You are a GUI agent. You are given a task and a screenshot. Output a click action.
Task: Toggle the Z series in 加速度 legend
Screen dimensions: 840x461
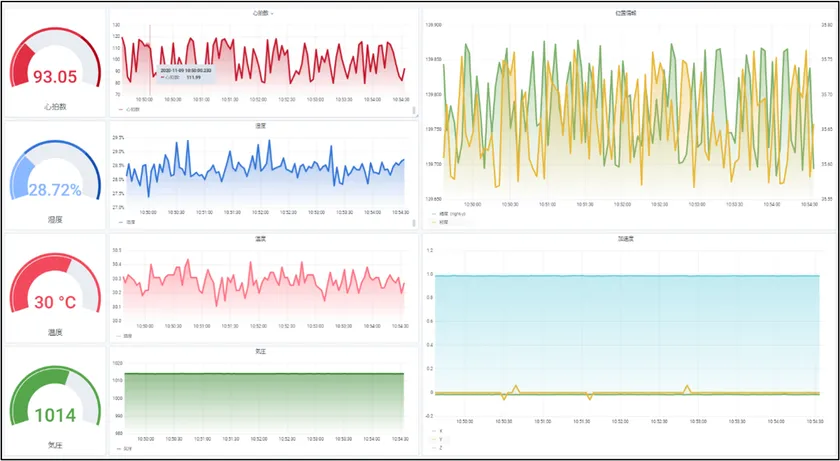click(x=437, y=448)
